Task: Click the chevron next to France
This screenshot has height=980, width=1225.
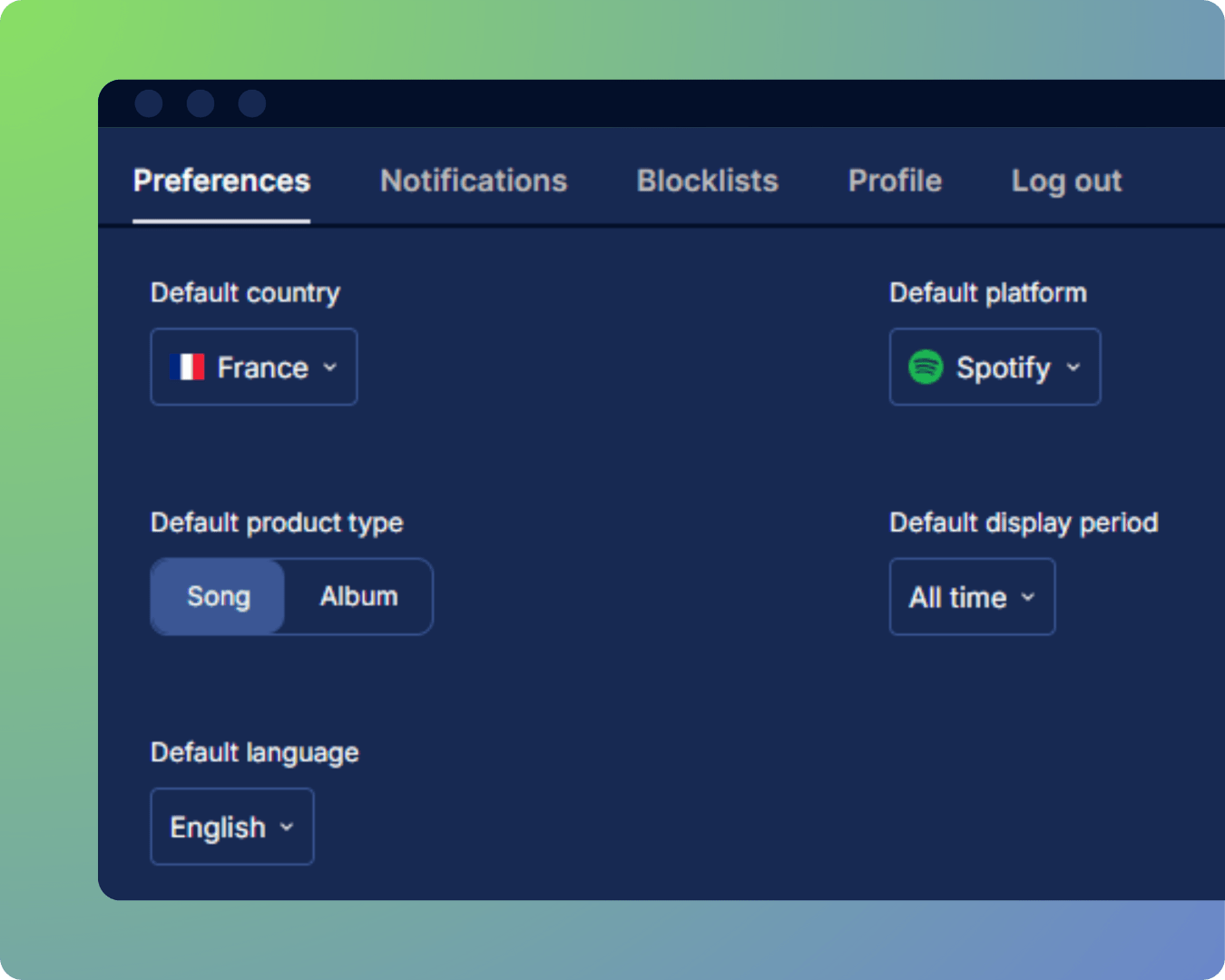Action: (330, 367)
